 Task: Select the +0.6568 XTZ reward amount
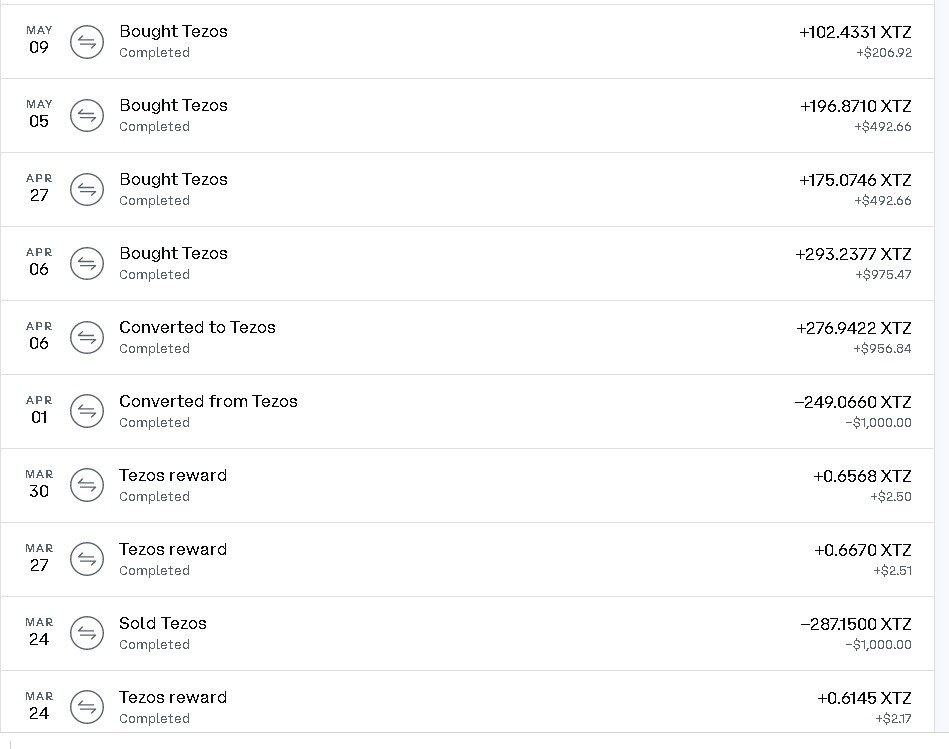click(x=862, y=477)
